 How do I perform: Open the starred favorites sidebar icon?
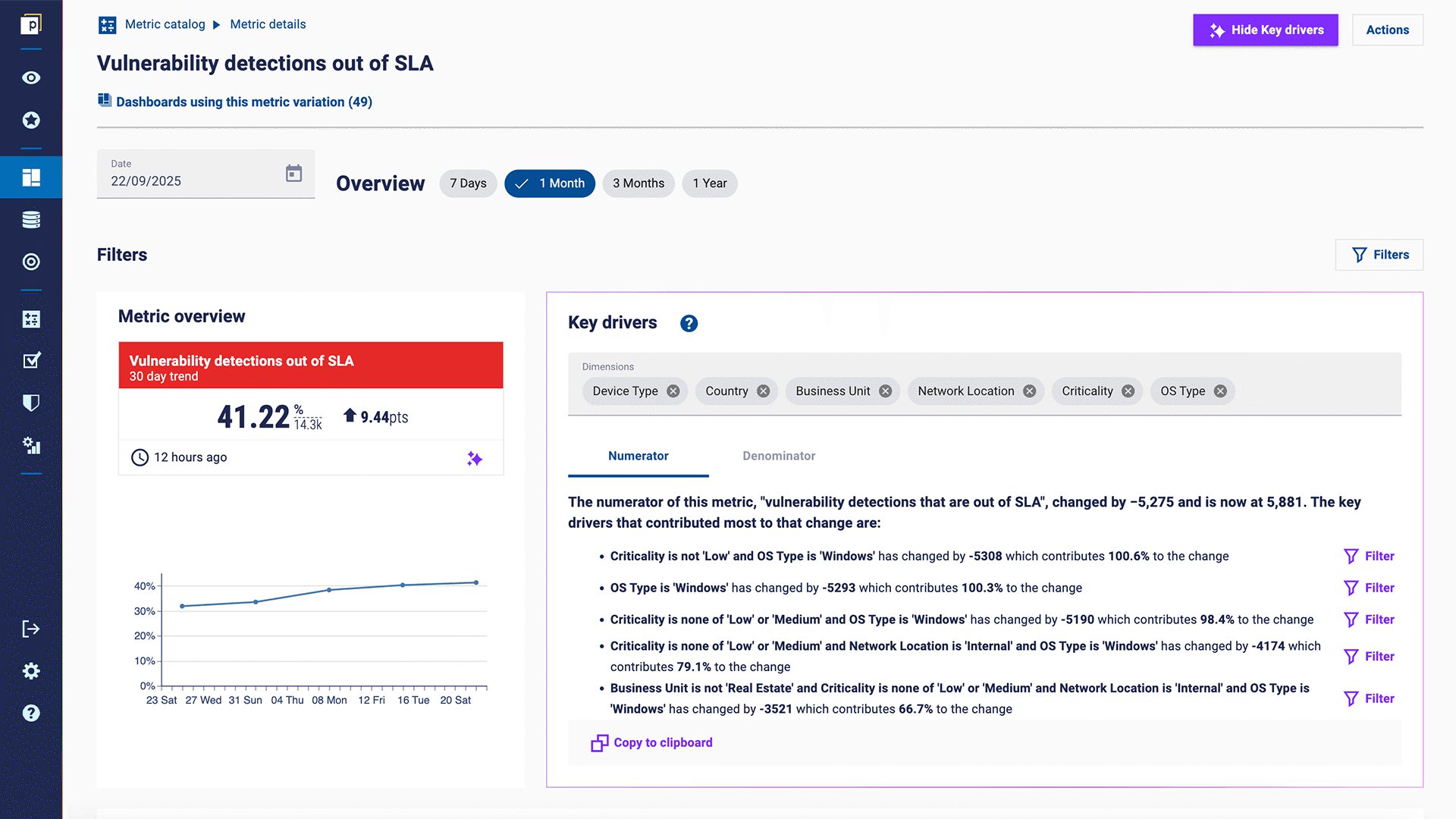click(31, 120)
